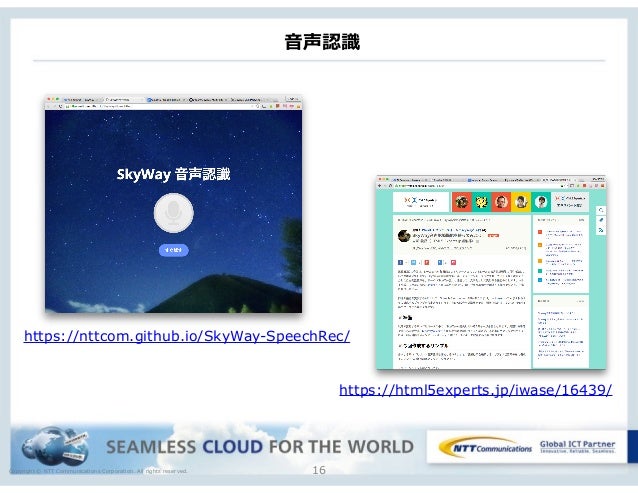Click the slide title 音声認識
The image size is (638, 493).
point(322,41)
